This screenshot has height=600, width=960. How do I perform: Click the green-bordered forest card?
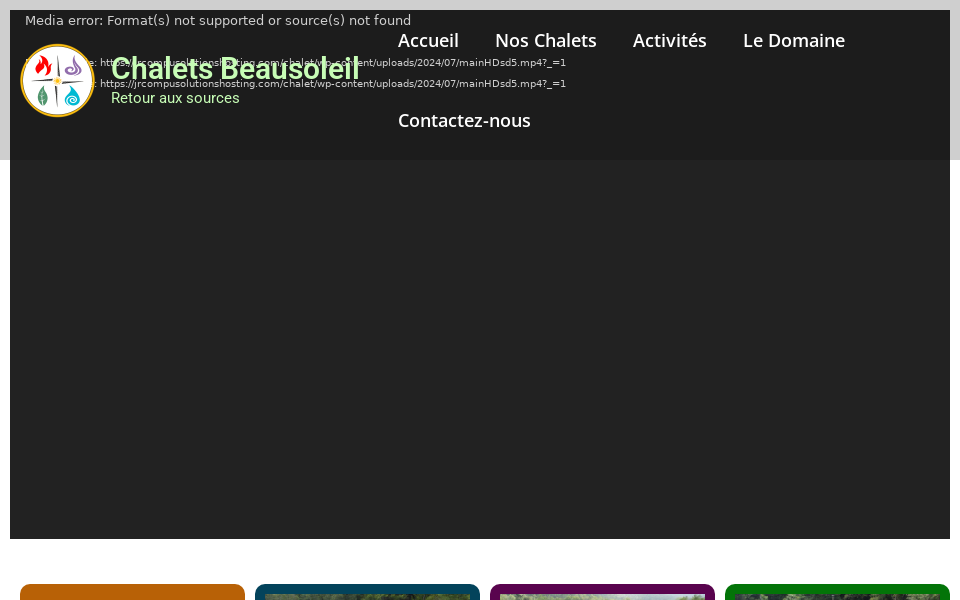[837, 592]
